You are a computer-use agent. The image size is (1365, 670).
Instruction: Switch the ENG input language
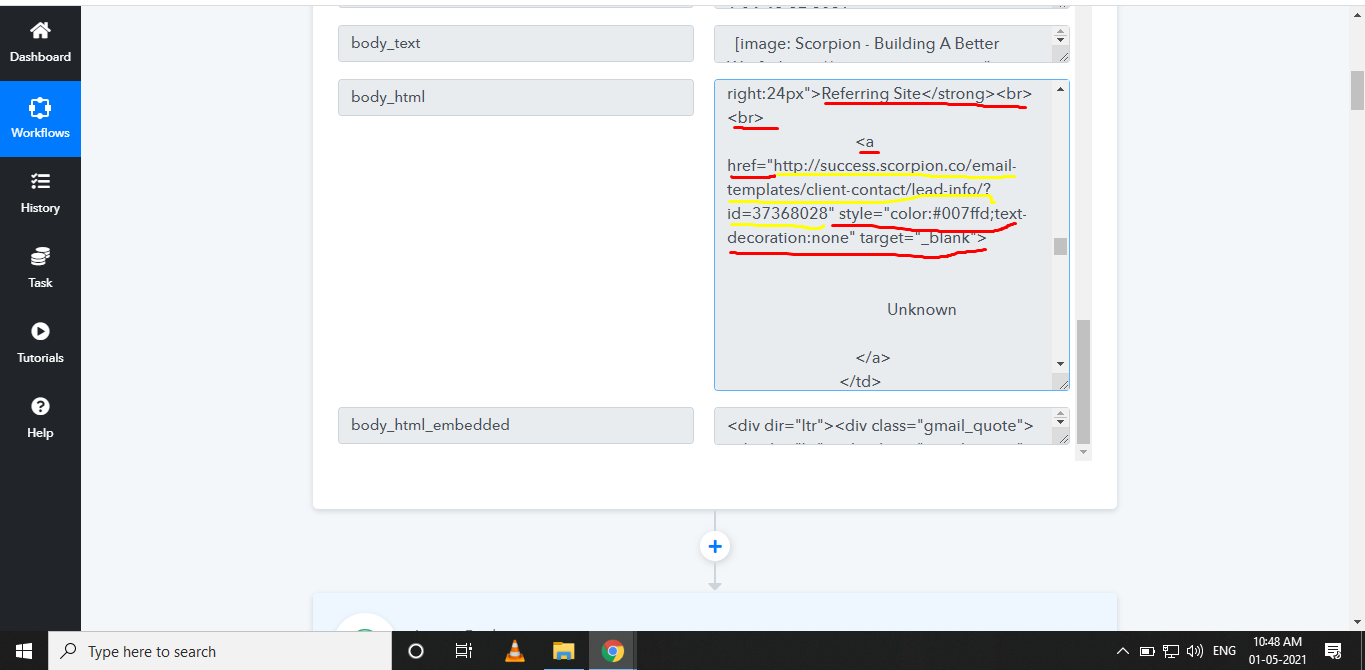click(1224, 651)
